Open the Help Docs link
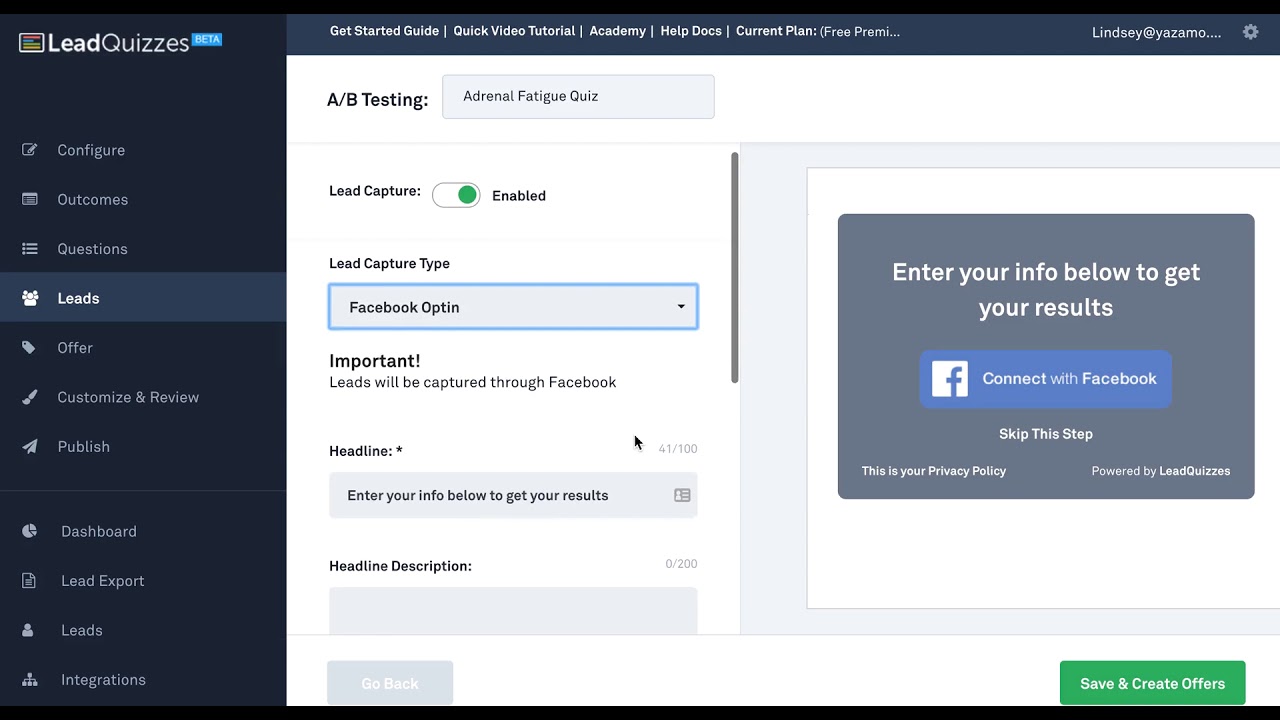The height and width of the screenshot is (720, 1280). click(x=691, y=31)
